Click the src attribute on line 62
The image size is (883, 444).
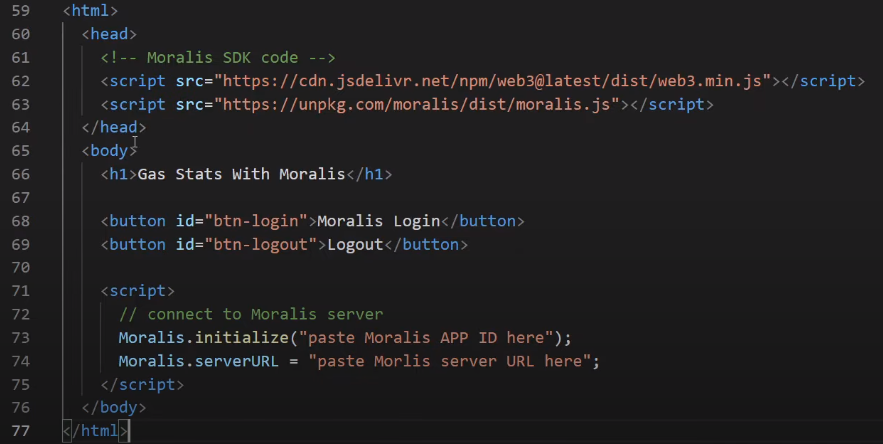189,81
